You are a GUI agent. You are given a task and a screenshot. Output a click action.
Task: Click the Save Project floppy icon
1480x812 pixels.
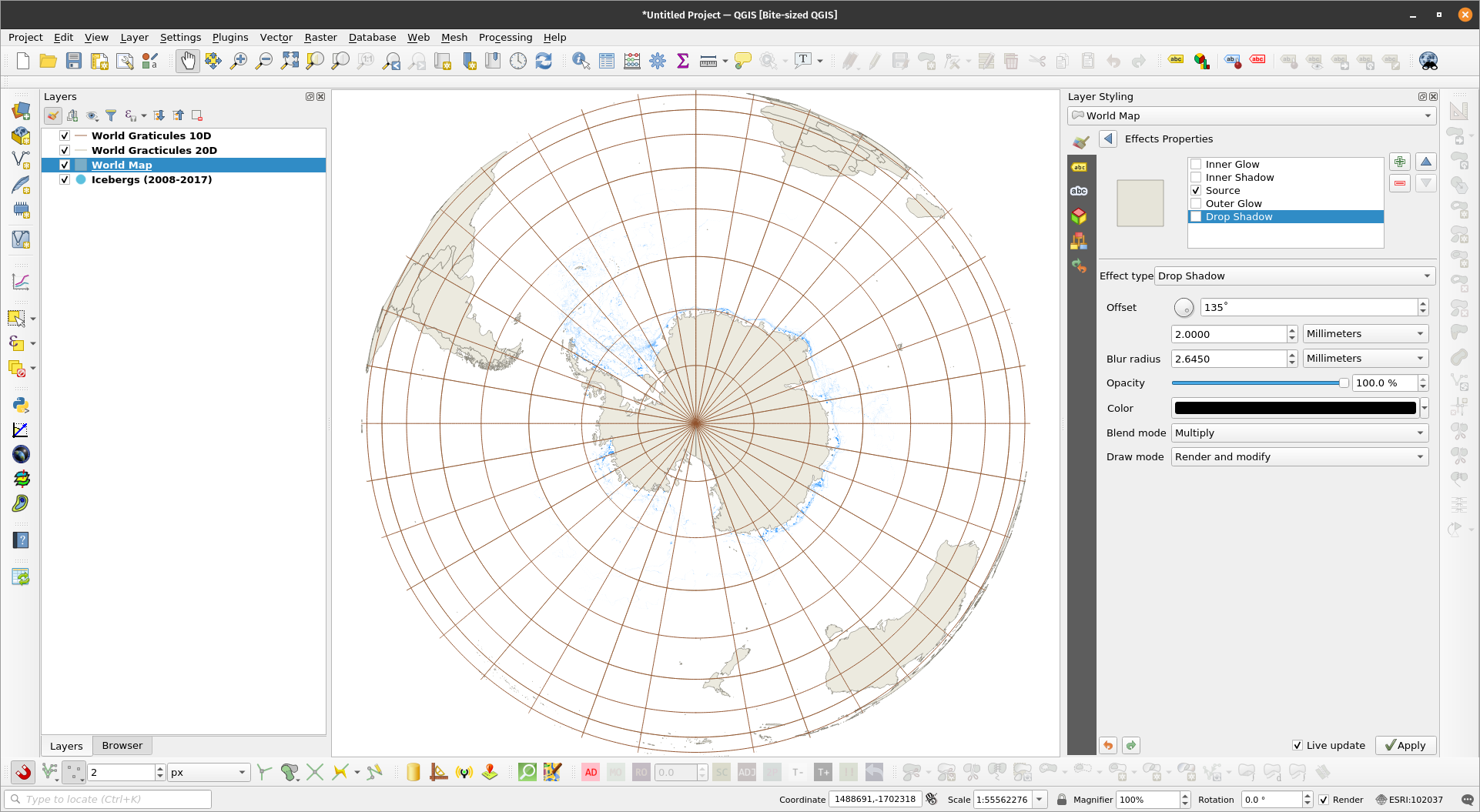pyautogui.click(x=74, y=61)
